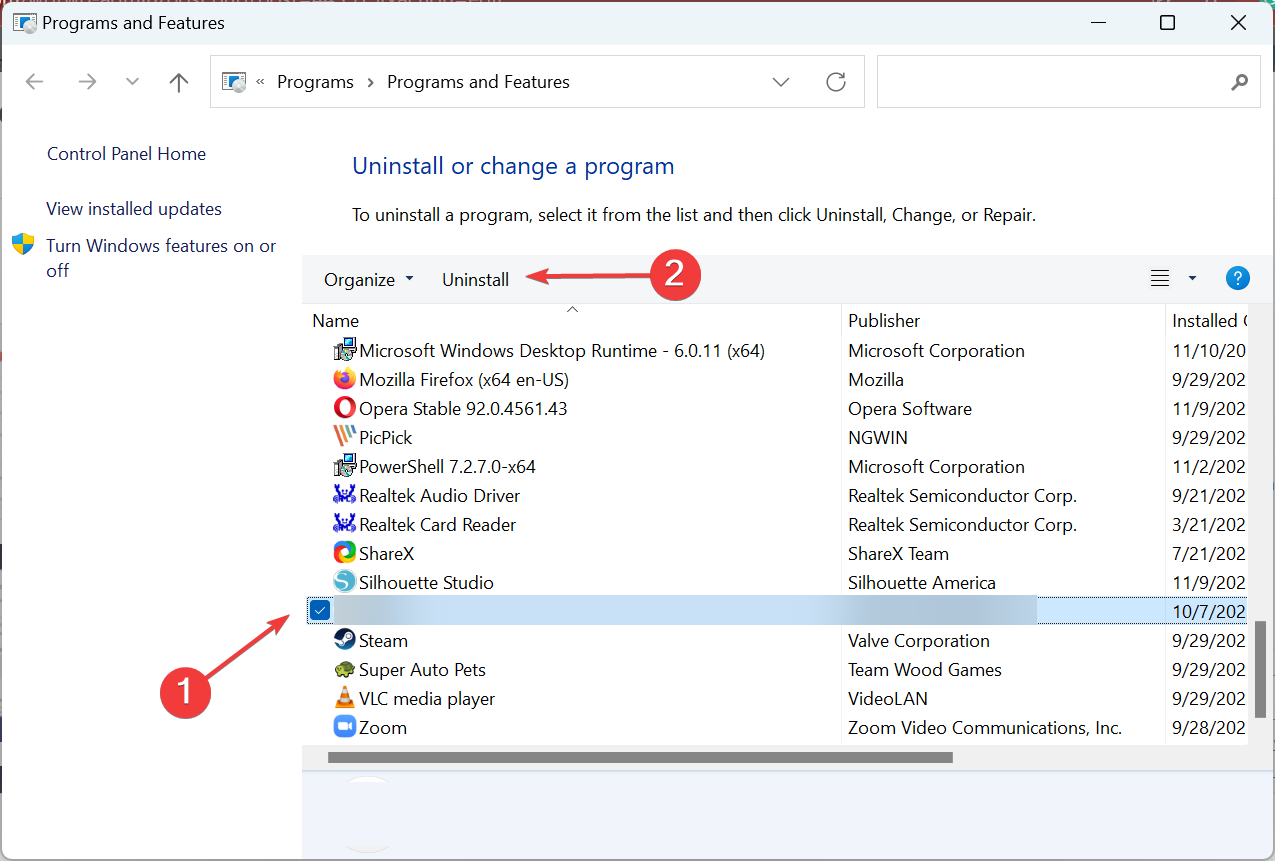Screen dimensions: 1275x861
Task: Select the Silhouette Studio entry
Action: pyautogui.click(x=426, y=583)
